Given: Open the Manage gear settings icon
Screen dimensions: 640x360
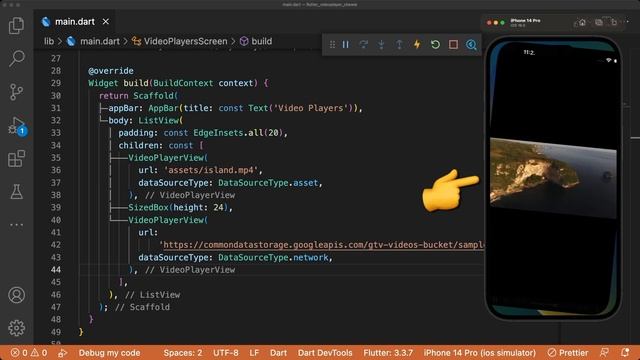Looking at the screenshot, I should (x=16, y=328).
